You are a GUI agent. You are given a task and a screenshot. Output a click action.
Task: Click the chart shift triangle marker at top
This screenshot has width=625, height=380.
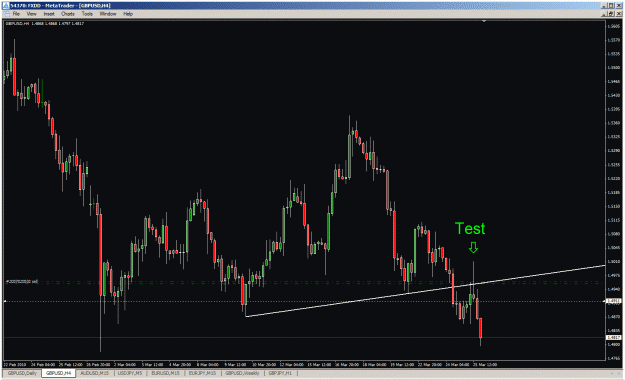pos(484,21)
